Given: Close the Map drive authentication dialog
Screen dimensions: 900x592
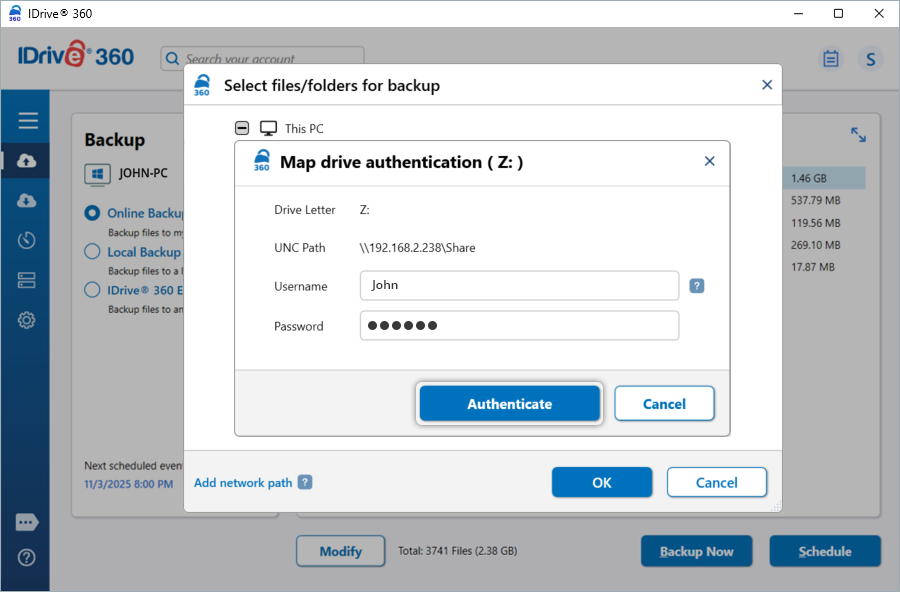Looking at the screenshot, I should click(709, 161).
